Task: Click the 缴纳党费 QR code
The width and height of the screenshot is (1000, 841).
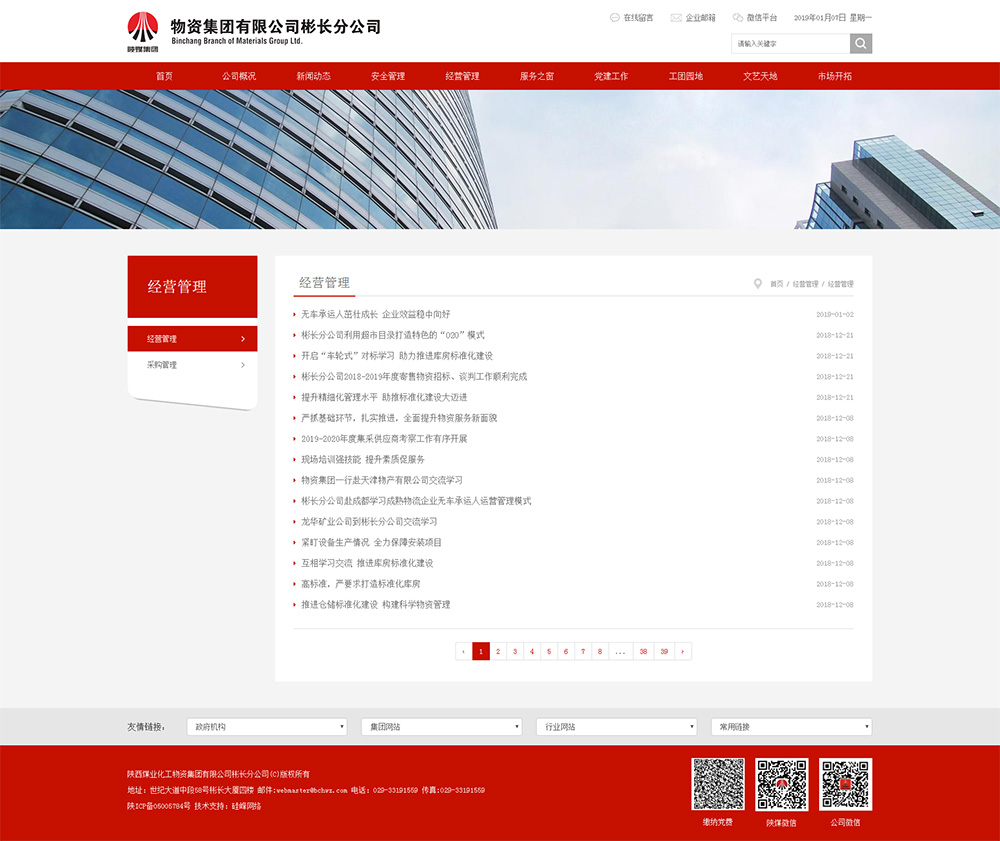Action: [x=718, y=784]
